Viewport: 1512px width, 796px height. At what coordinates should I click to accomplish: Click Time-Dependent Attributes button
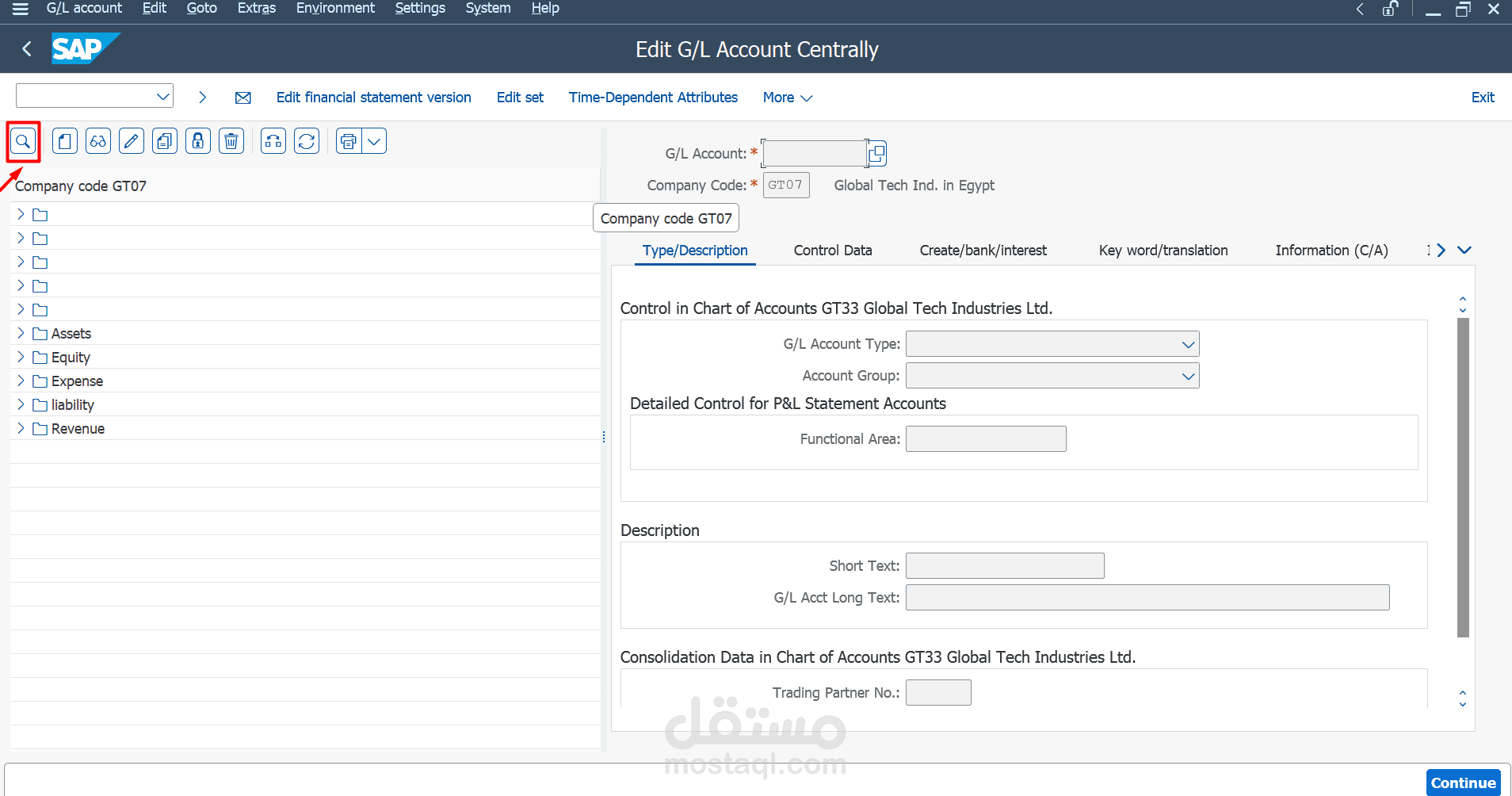click(x=653, y=98)
